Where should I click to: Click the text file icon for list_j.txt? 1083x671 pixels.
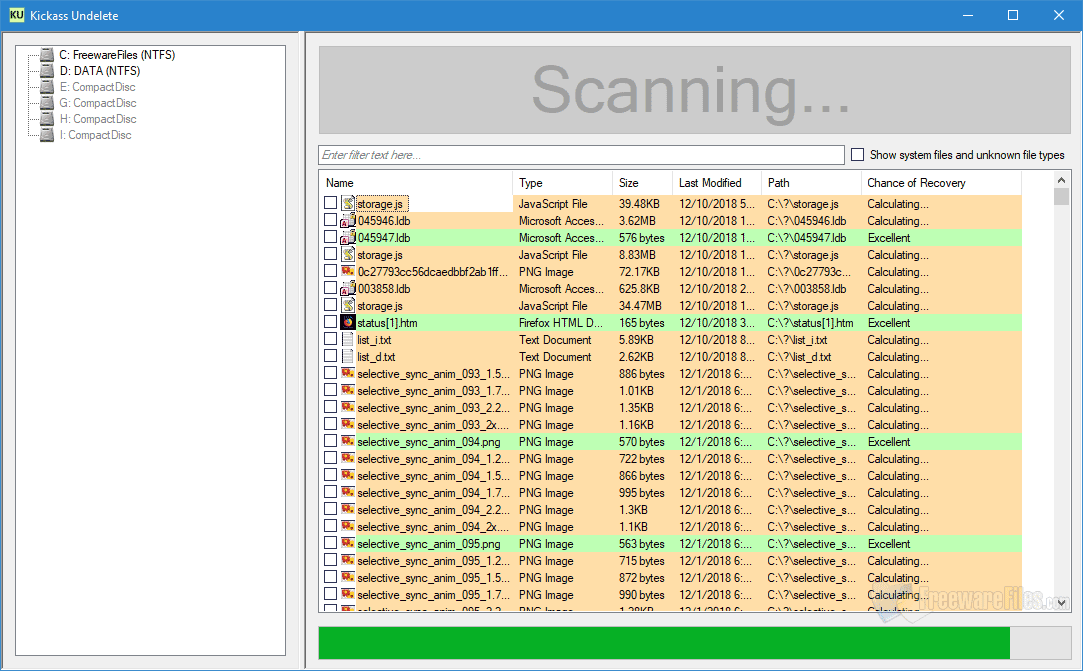[x=348, y=340]
